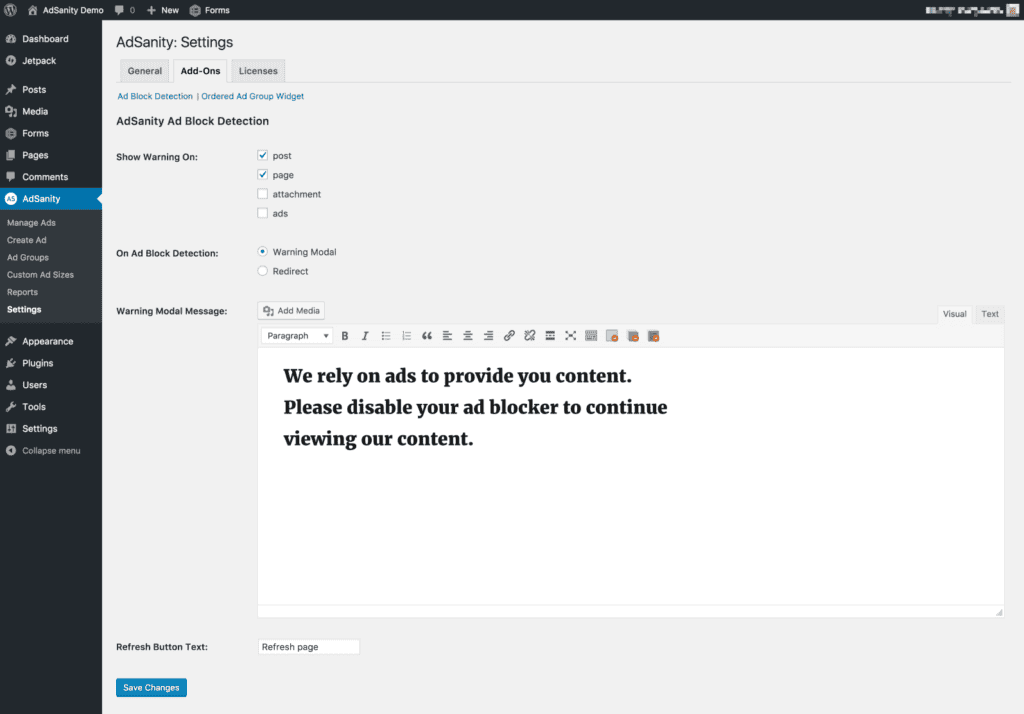The image size is (1024, 714).
Task: Open the Toolbar Toggle kitchen sink
Action: coord(591,335)
